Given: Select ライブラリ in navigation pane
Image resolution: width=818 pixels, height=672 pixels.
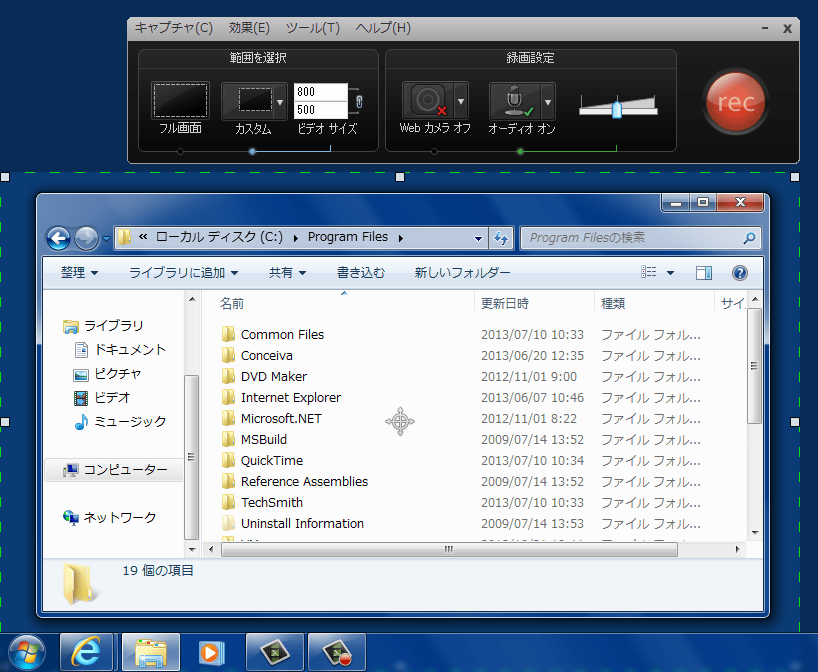Looking at the screenshot, I should pos(103,326).
